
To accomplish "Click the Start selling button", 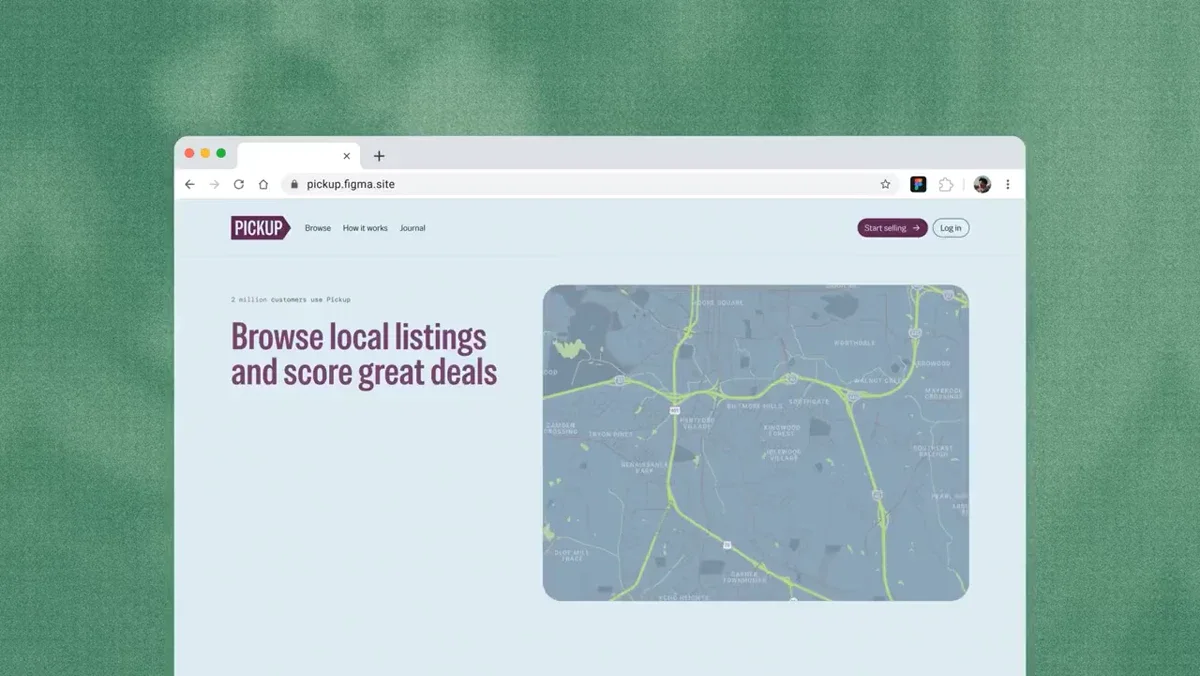I will click(892, 228).
